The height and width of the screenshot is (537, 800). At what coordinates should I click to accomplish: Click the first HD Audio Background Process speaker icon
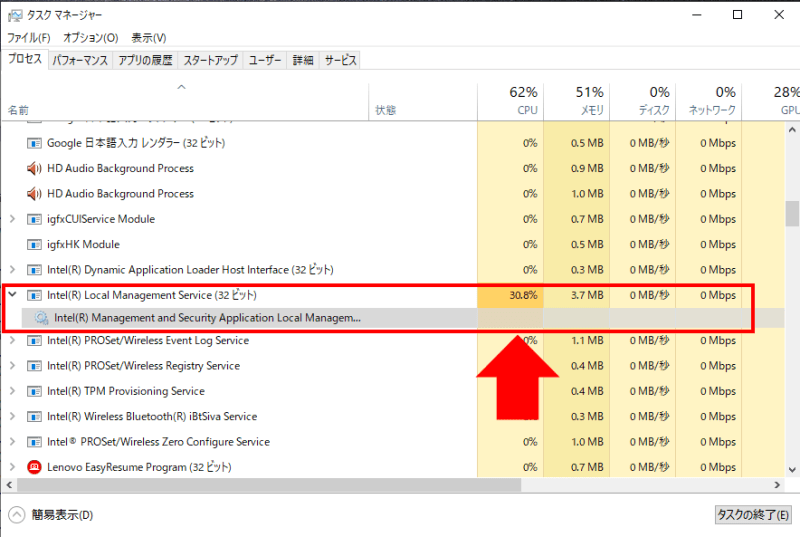click(34, 168)
